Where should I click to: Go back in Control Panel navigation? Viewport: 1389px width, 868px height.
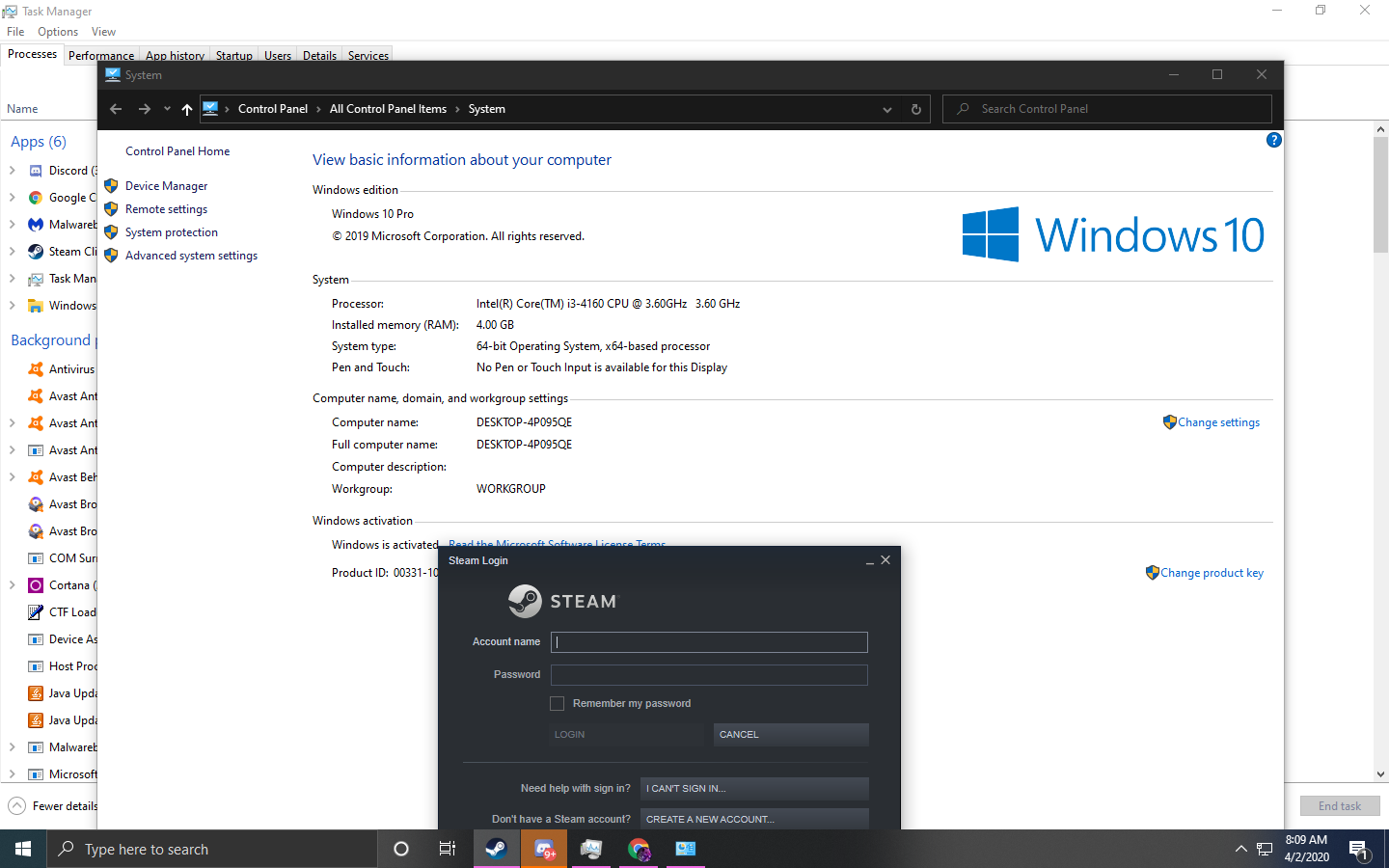tap(116, 109)
